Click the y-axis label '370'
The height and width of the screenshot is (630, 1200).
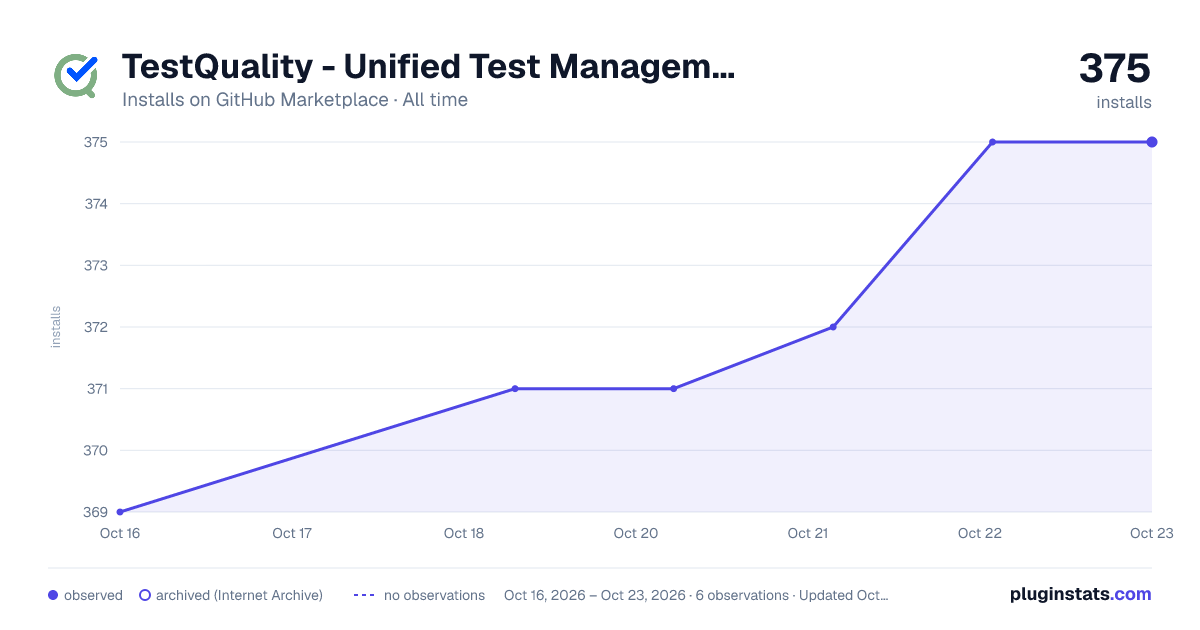point(96,450)
